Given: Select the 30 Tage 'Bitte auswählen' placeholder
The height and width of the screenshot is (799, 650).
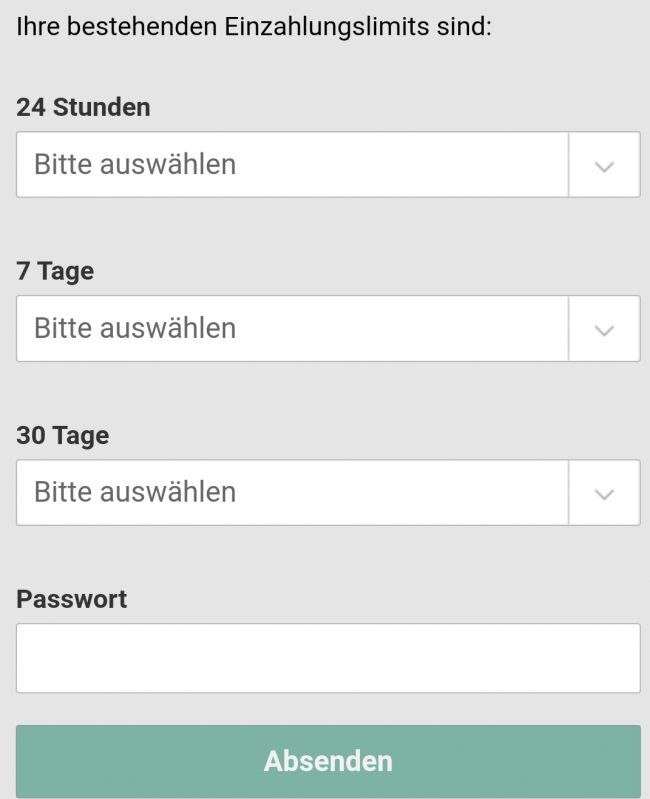Looking at the screenshot, I should pyautogui.click(x=135, y=492).
